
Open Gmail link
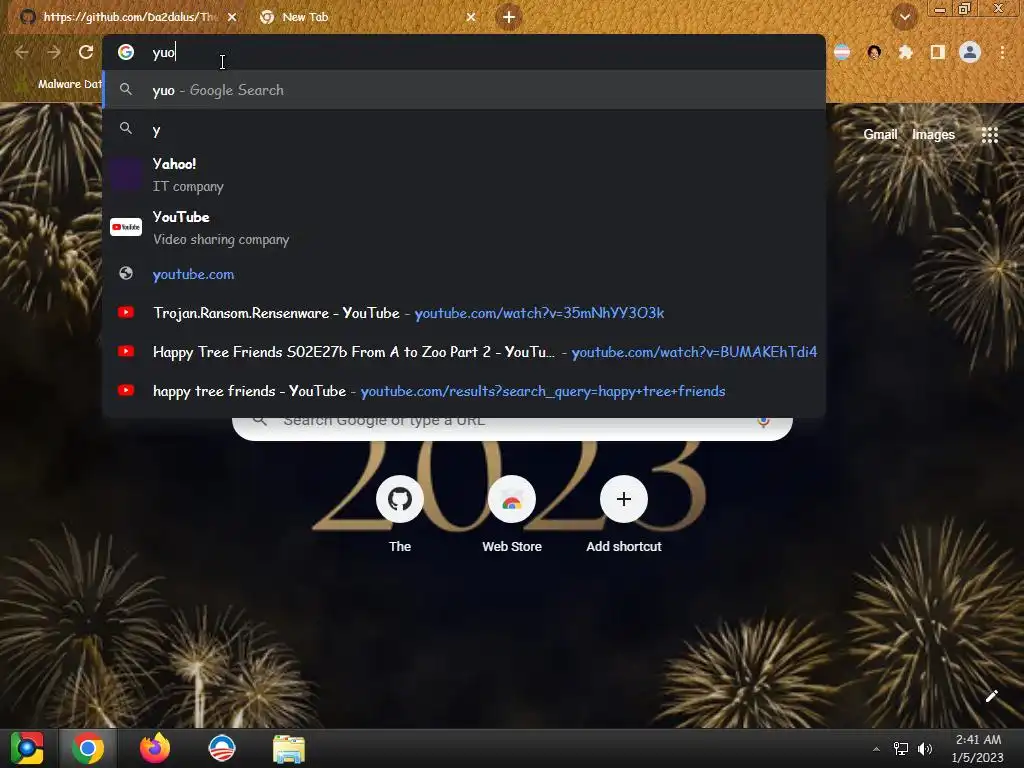880,135
